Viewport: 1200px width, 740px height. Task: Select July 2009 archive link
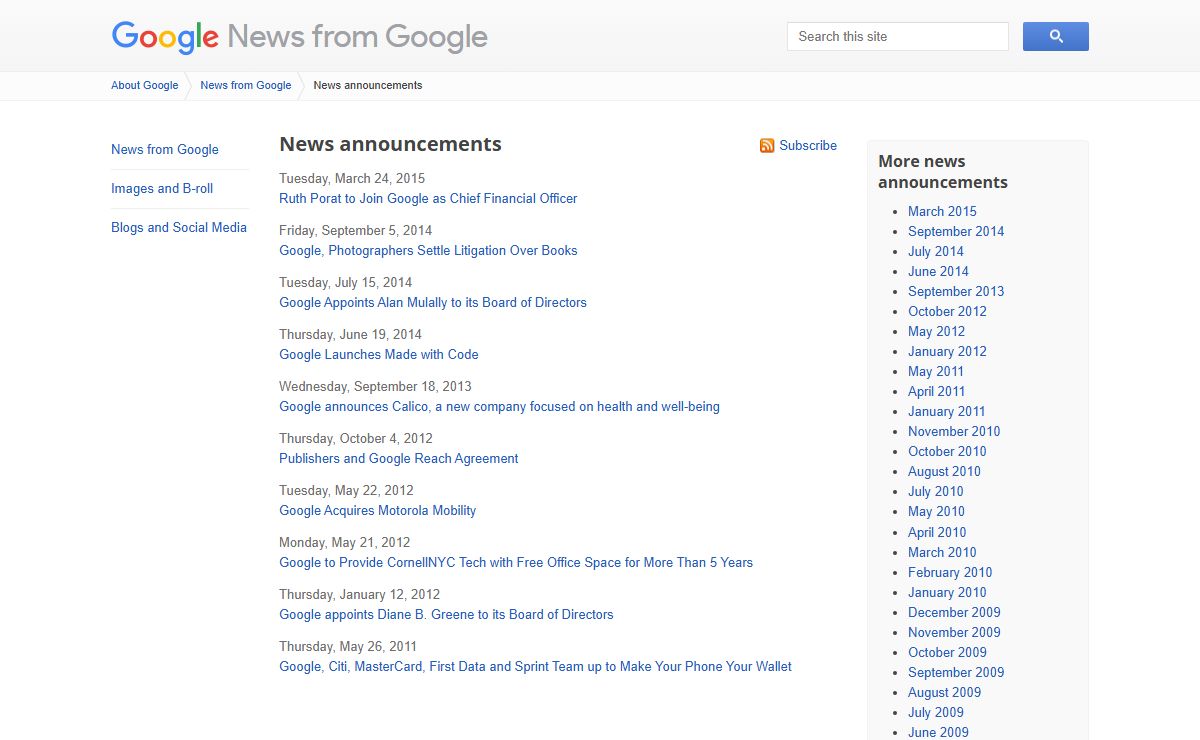(x=936, y=712)
